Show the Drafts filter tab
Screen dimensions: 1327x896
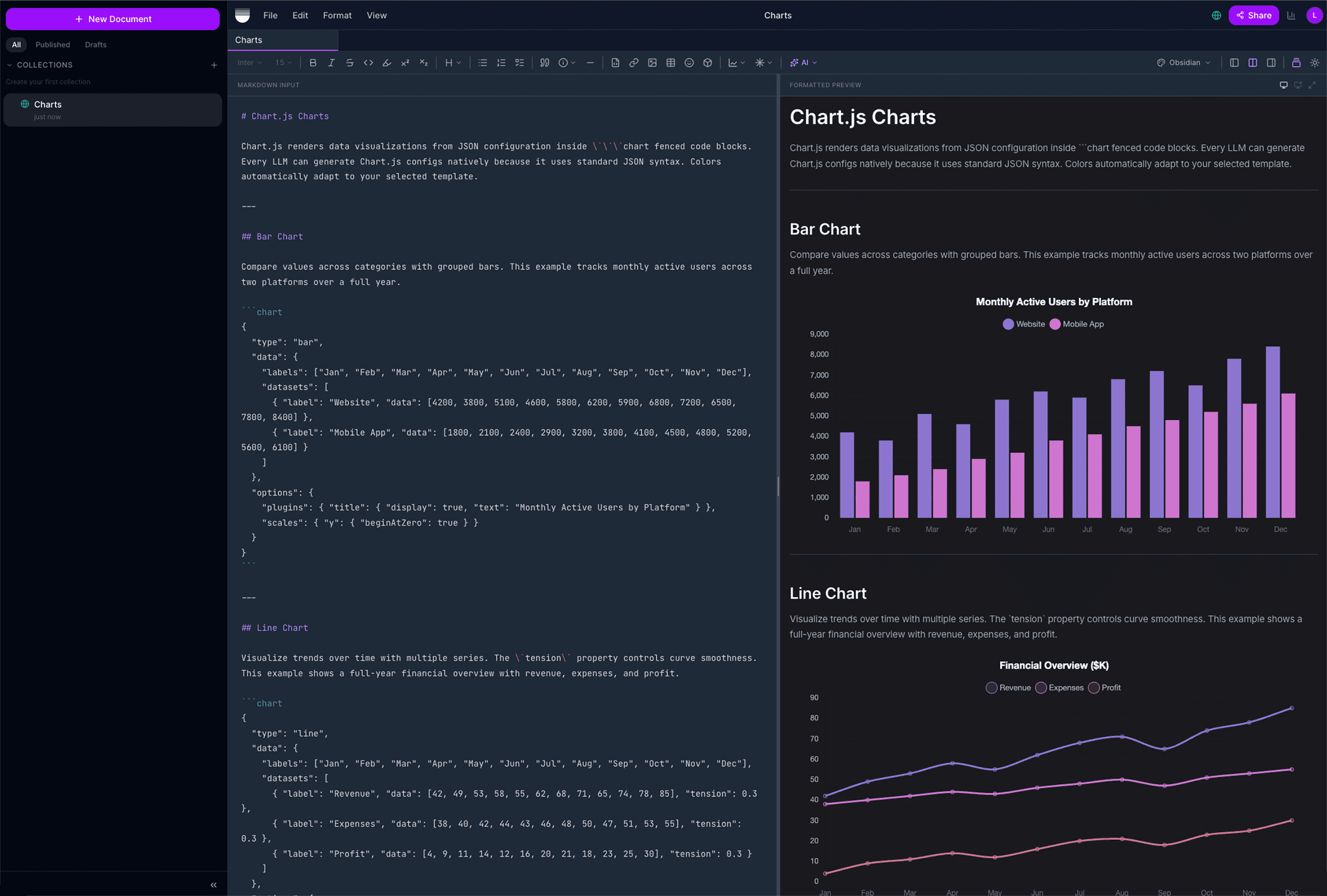[x=95, y=45]
